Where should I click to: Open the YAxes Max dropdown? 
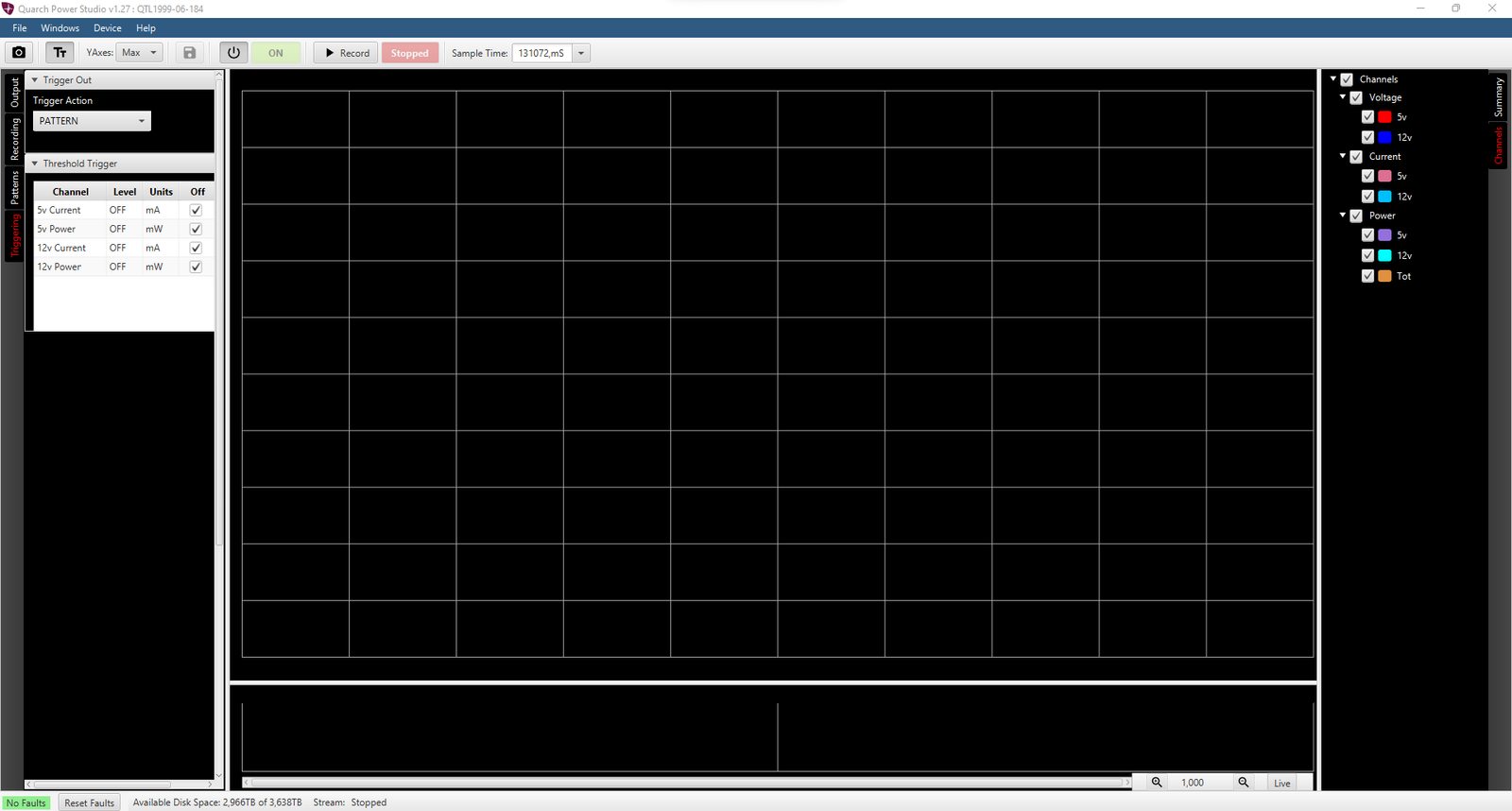[140, 53]
